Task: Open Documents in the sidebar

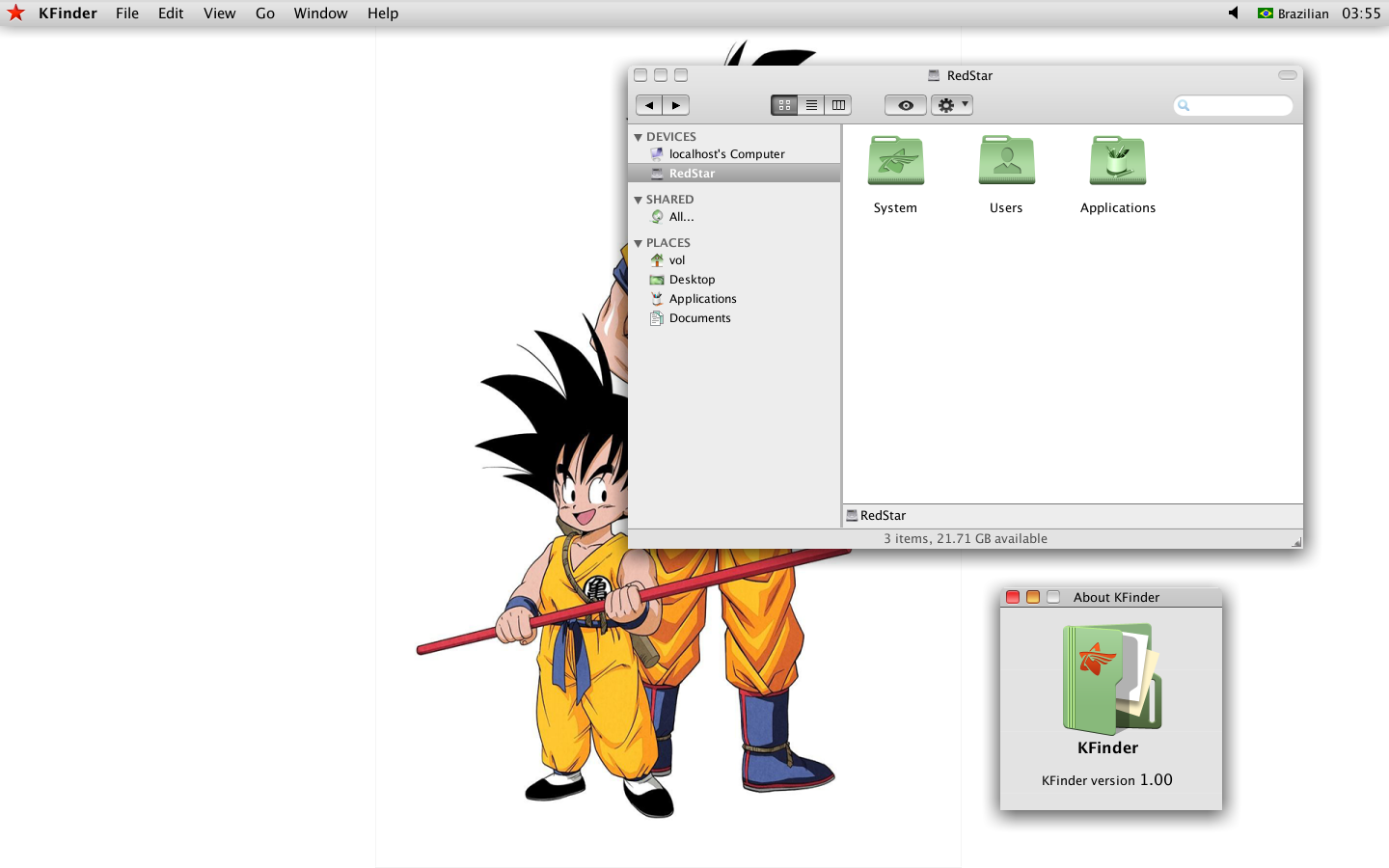Action: point(734,318)
